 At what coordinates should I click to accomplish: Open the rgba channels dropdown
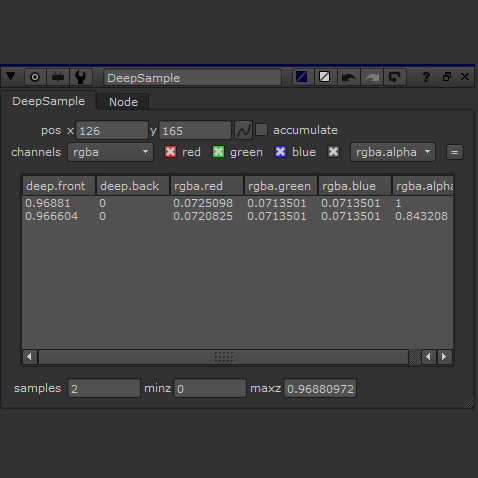110,152
